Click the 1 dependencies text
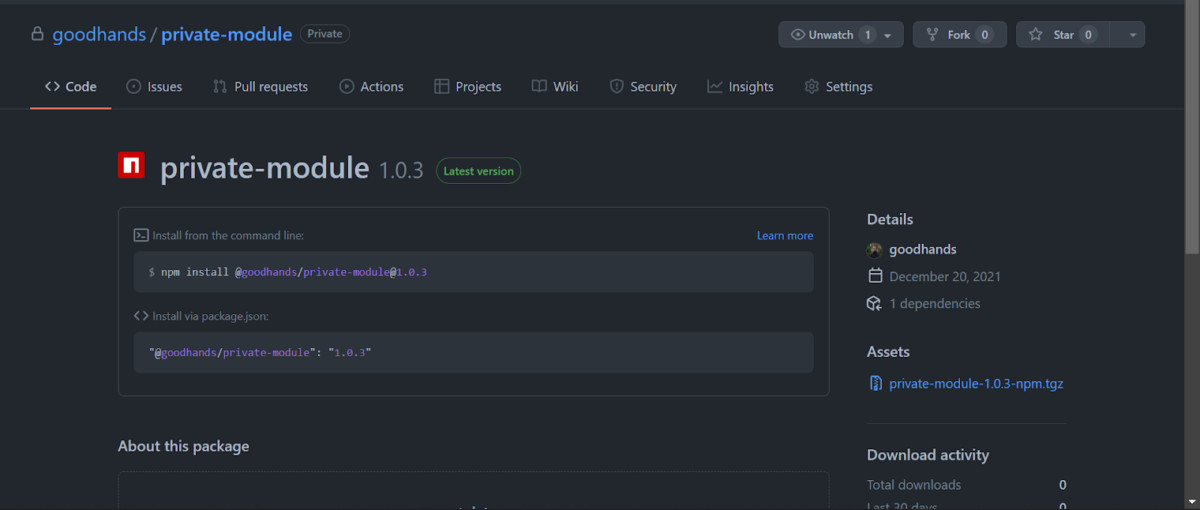 click(x=935, y=304)
